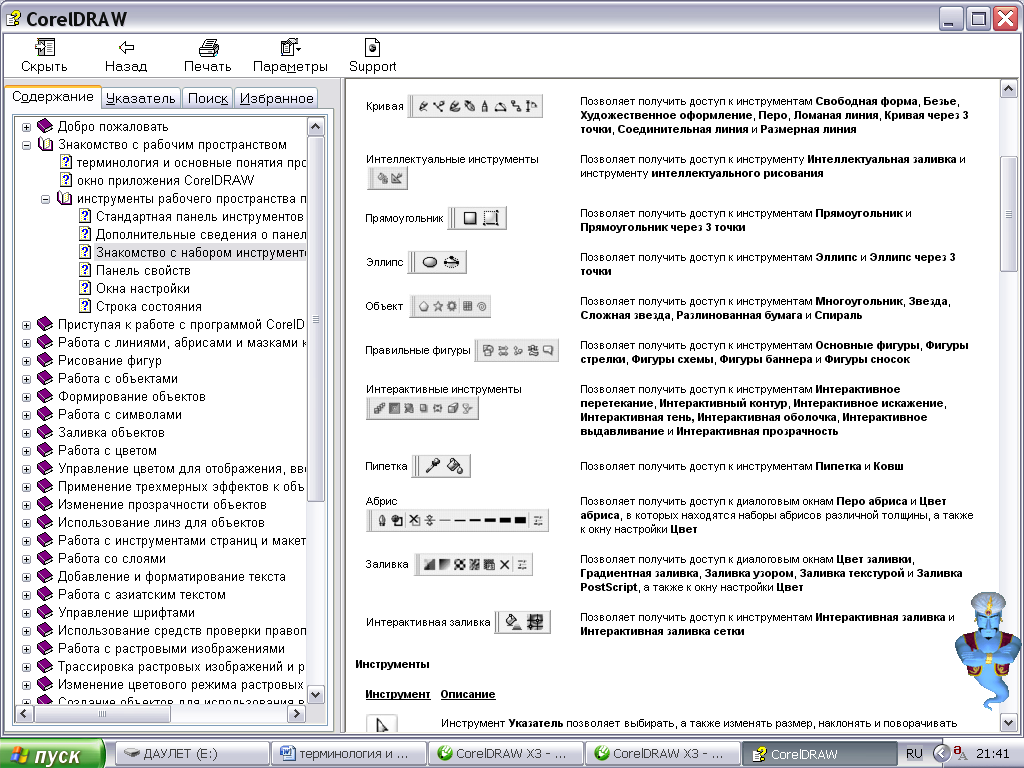Screen dimensions: 1024x768
Task: Click the Печать printer icon
Action: [208, 48]
